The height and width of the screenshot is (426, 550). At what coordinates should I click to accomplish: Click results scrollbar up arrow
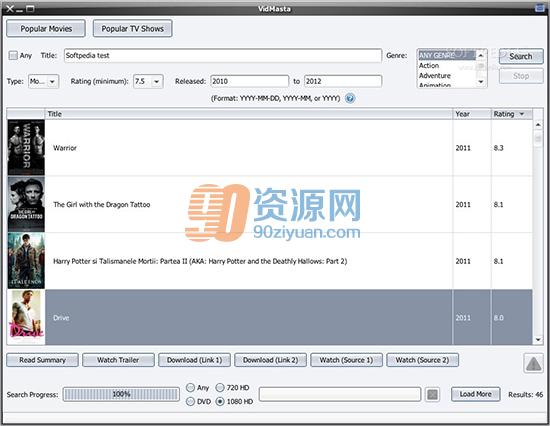pos(538,125)
